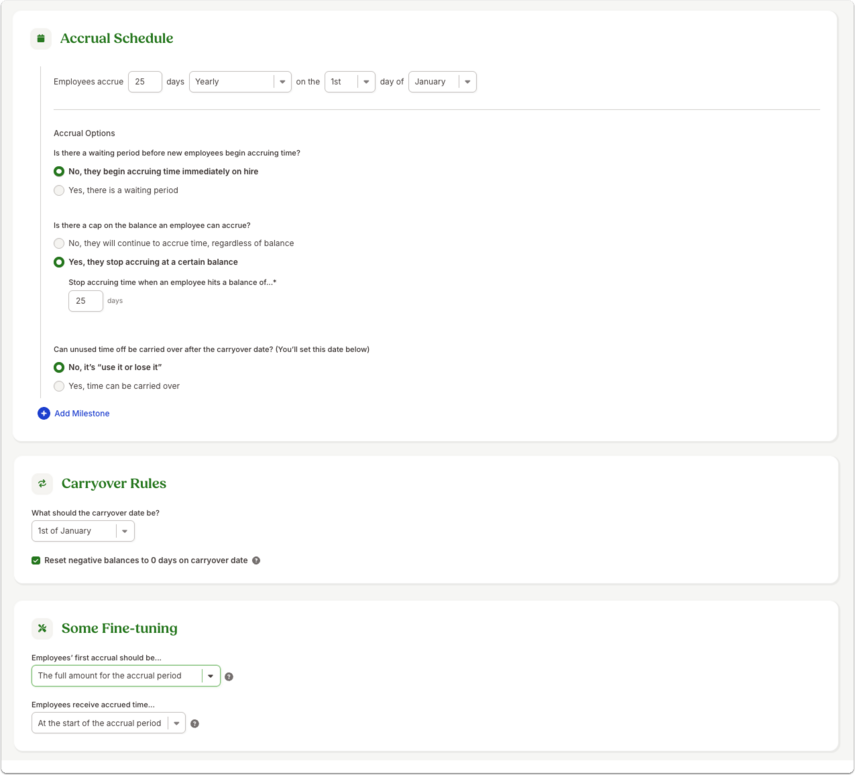Open the January month dropdown
Image resolution: width=855 pixels, height=775 pixels.
pos(442,82)
